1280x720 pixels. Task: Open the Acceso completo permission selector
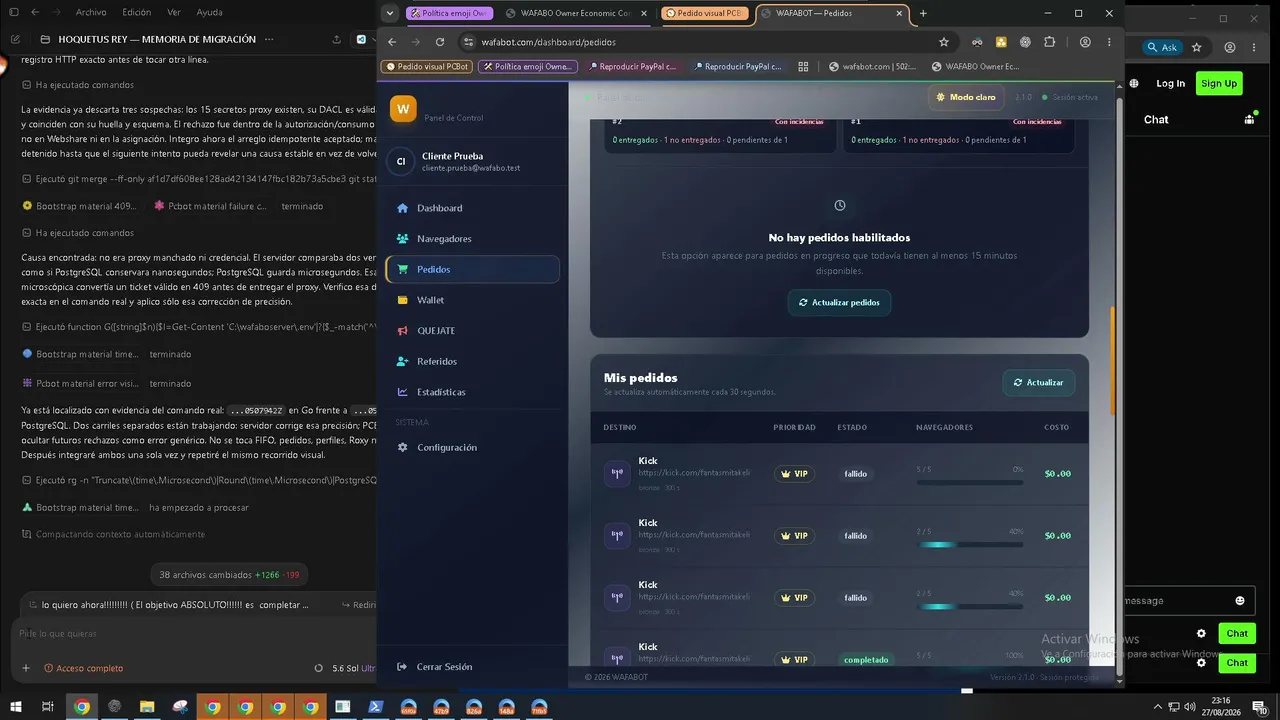(83, 668)
